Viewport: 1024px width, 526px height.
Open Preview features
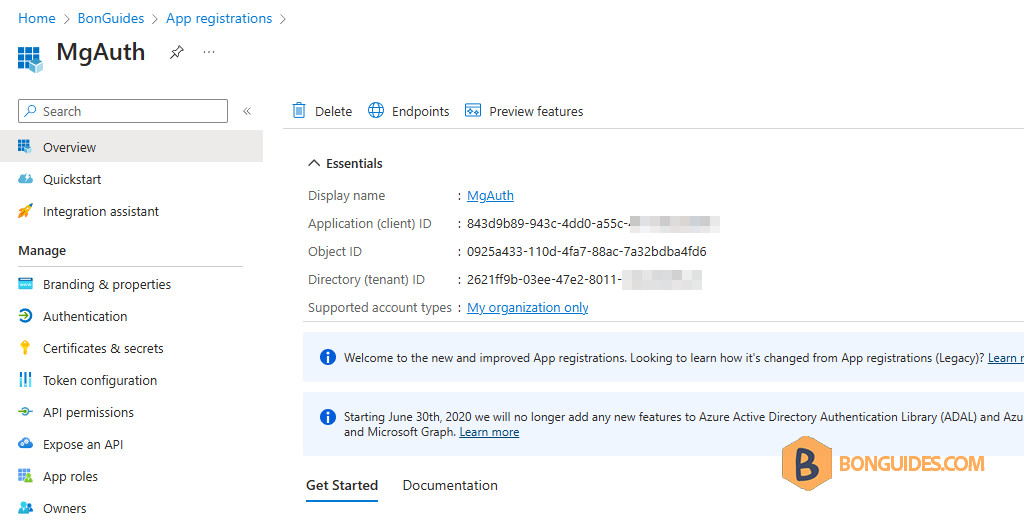(536, 112)
